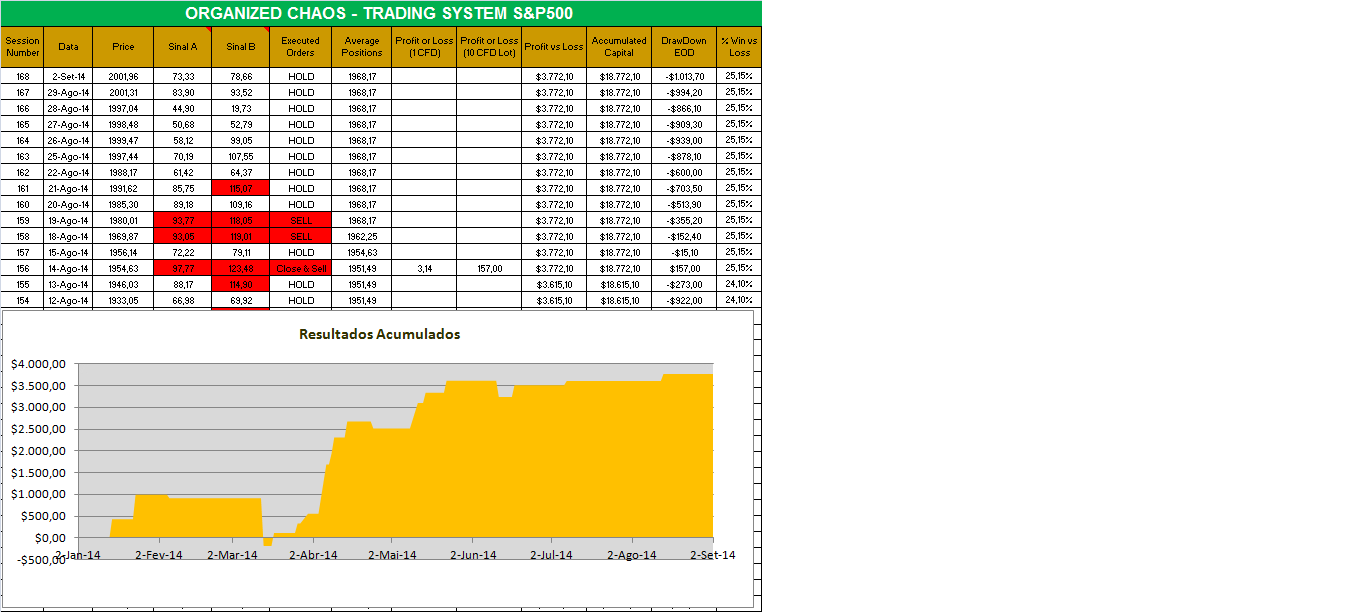The width and height of the screenshot is (1360, 612).
Task: Select price cell 2001,31
Action: click(124, 92)
